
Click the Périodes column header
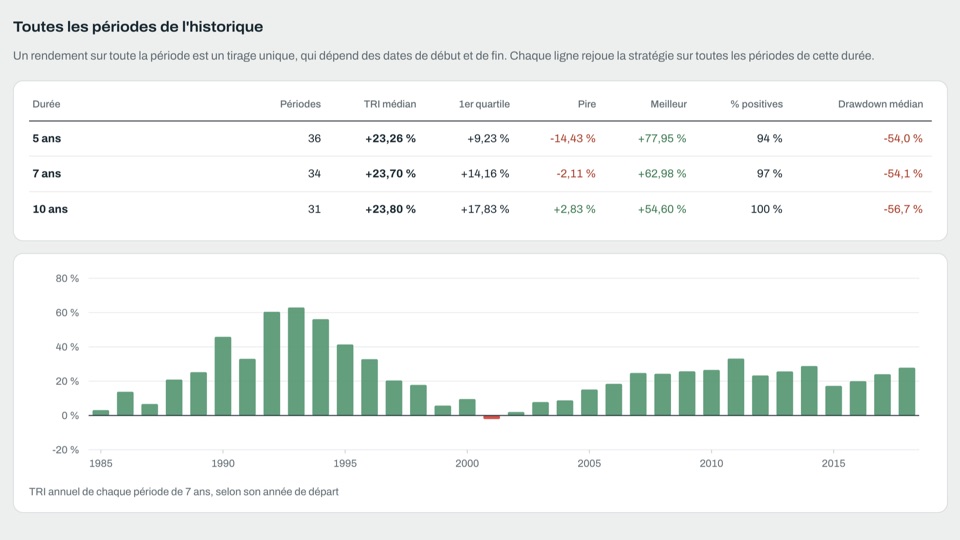click(300, 104)
